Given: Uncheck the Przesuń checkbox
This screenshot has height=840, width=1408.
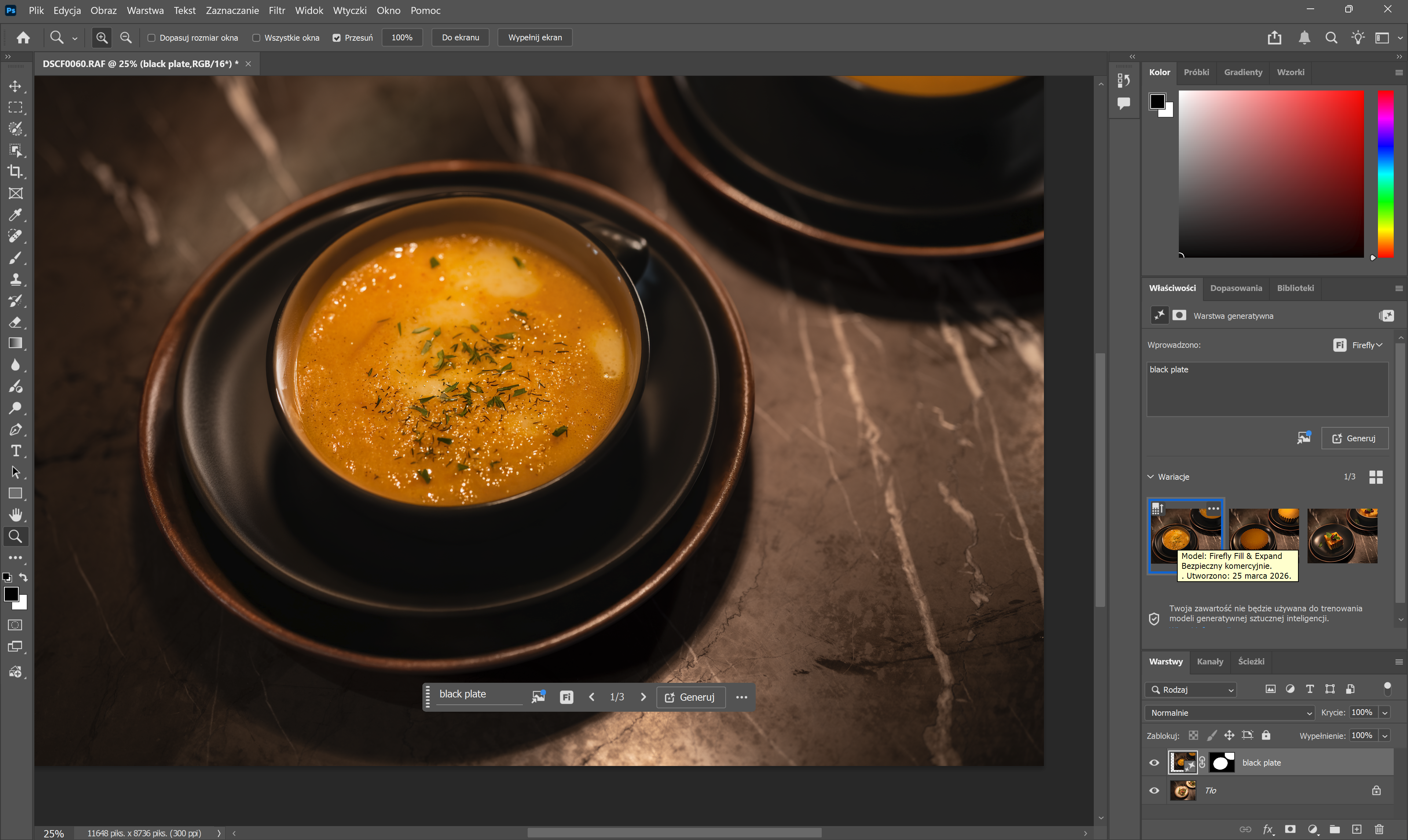Looking at the screenshot, I should (336, 38).
